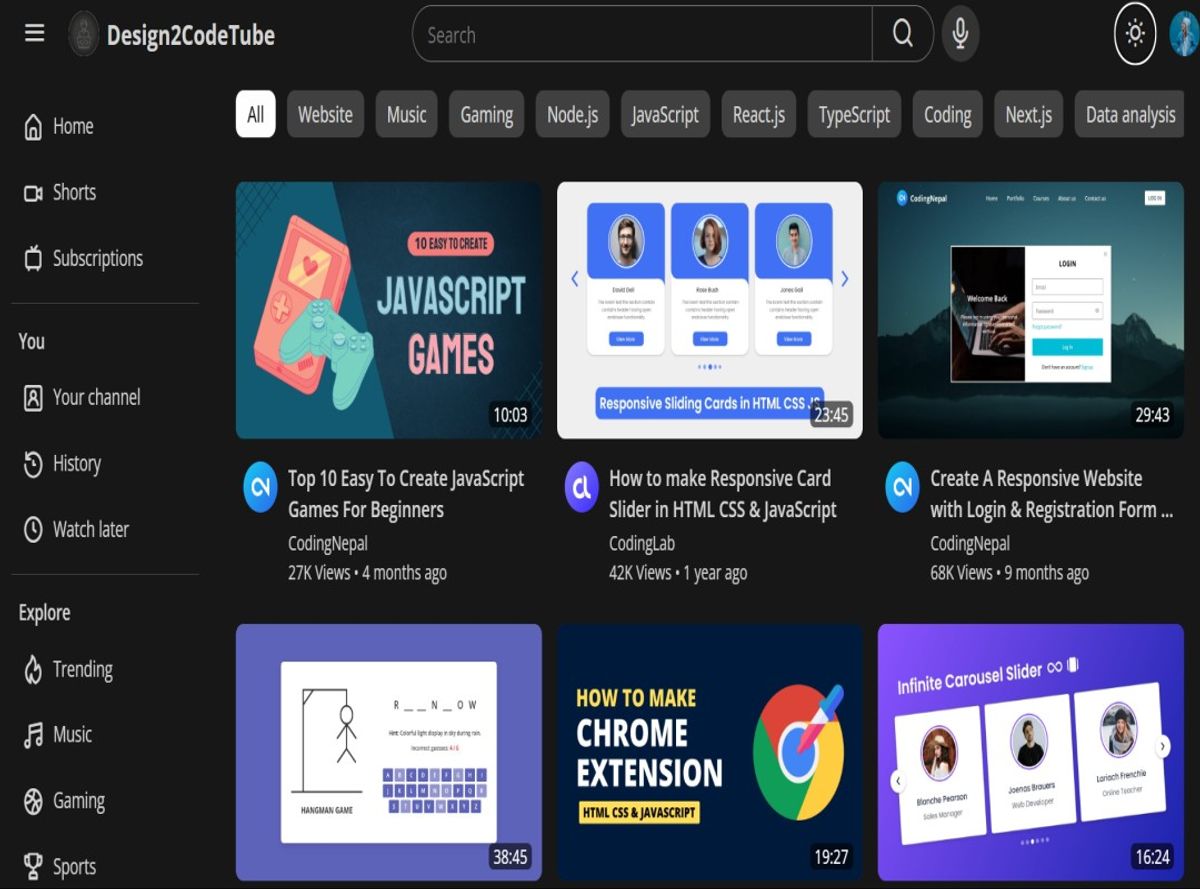Open Shorts from the sidebar
Image resolution: width=1200 pixels, height=889 pixels.
coord(73,193)
